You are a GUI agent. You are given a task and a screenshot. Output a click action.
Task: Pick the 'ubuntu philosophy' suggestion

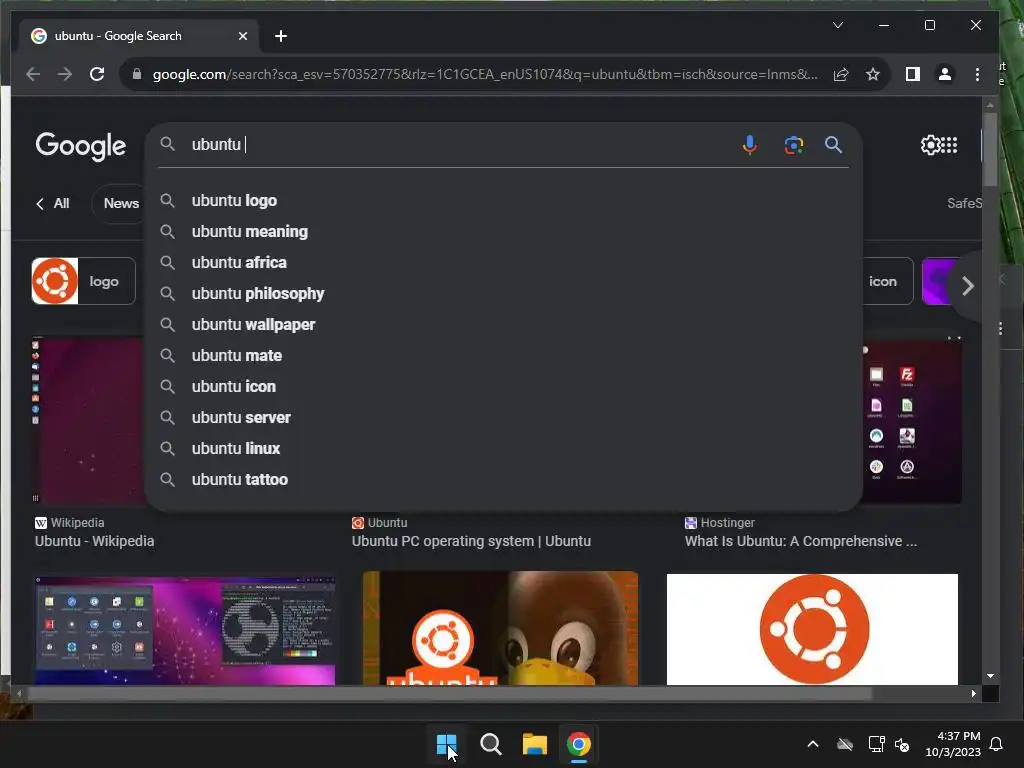point(503,294)
